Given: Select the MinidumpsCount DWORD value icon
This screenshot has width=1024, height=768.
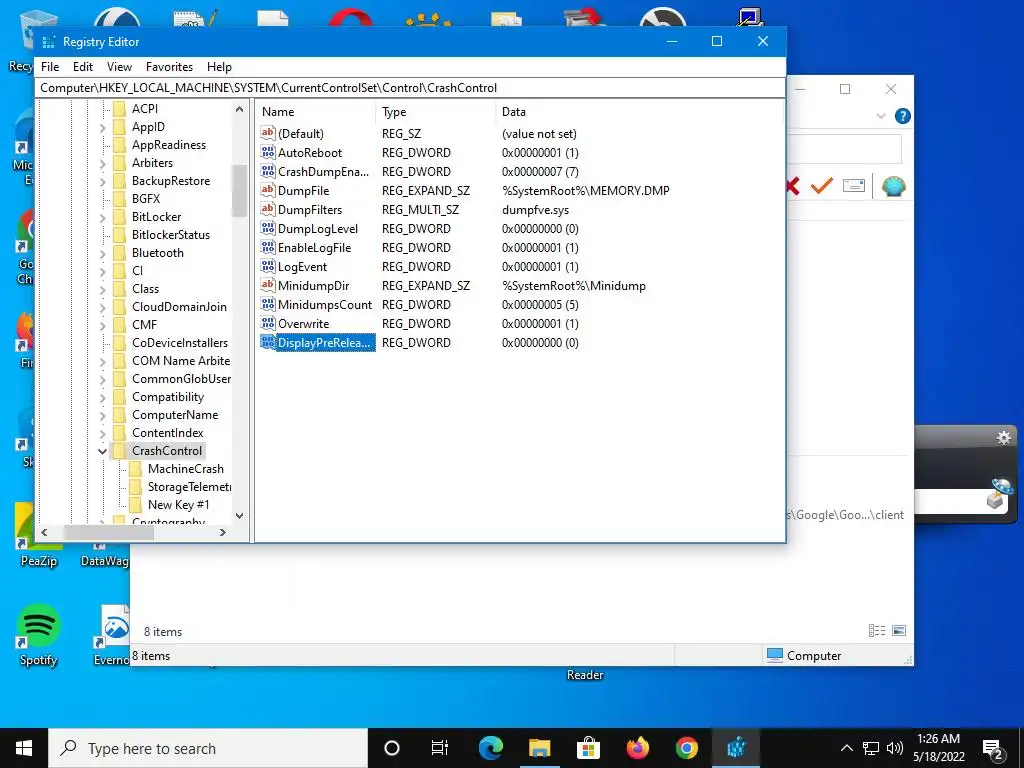Looking at the screenshot, I should point(268,304).
